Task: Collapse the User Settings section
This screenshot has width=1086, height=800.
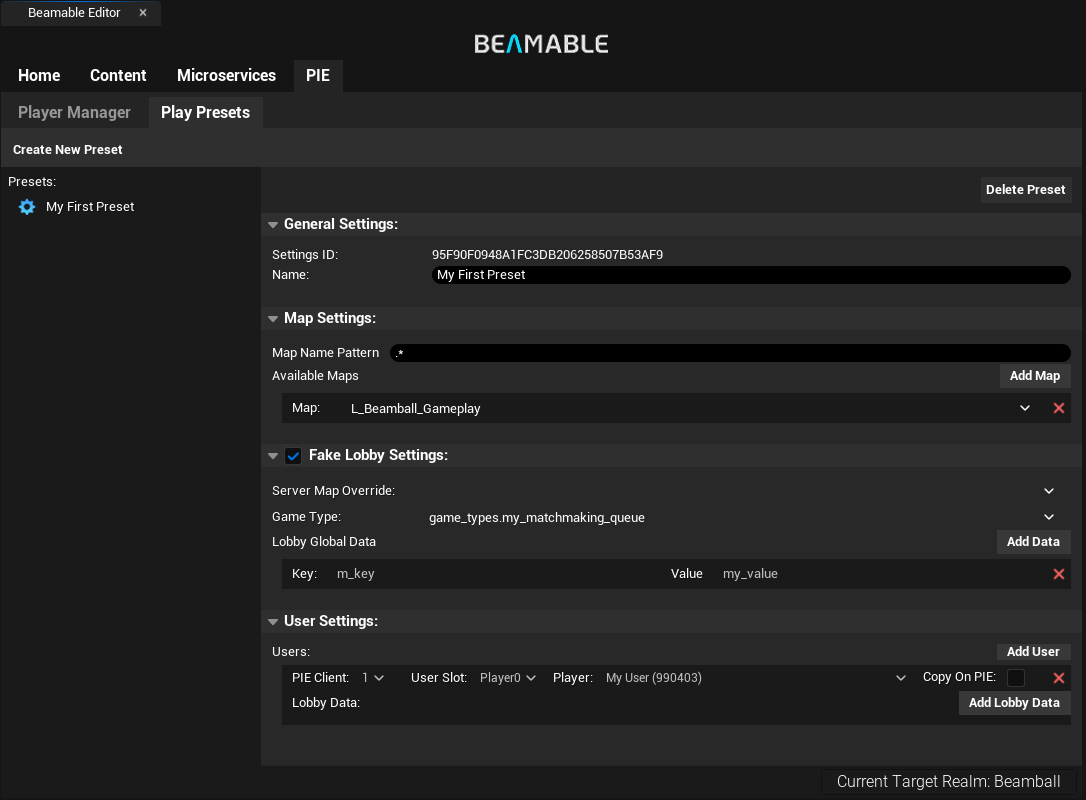Action: (273, 621)
